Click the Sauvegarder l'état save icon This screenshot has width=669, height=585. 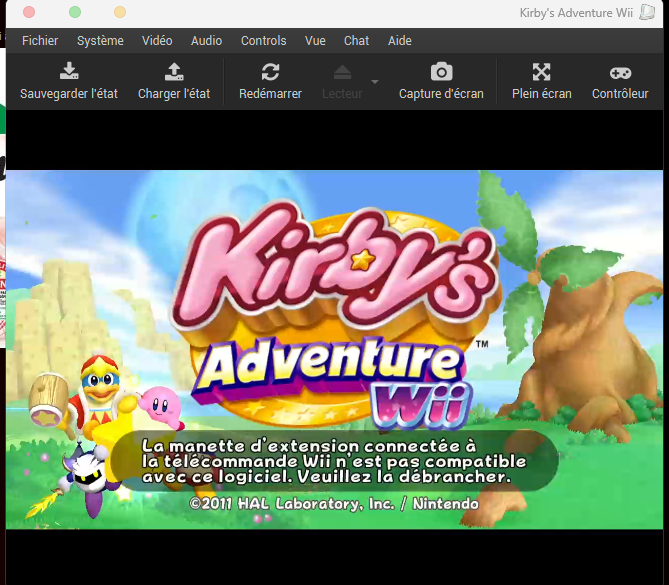69,72
